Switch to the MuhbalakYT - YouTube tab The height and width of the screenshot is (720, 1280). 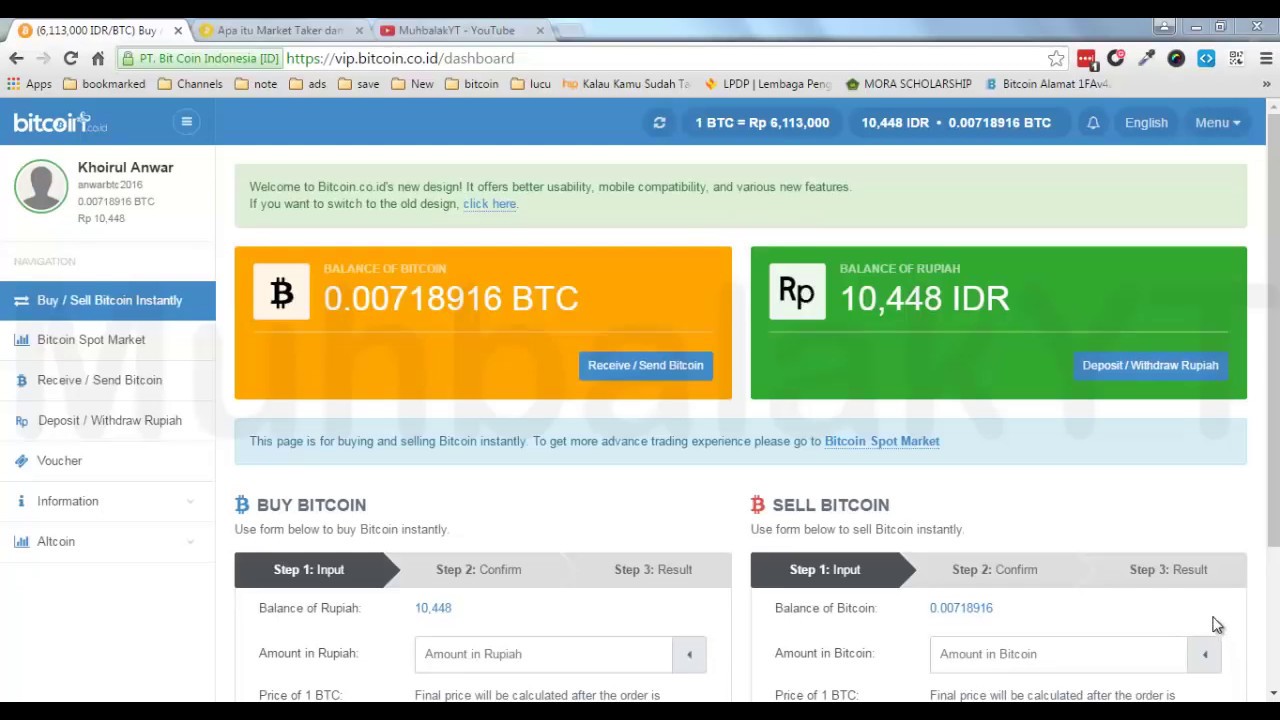coord(456,31)
